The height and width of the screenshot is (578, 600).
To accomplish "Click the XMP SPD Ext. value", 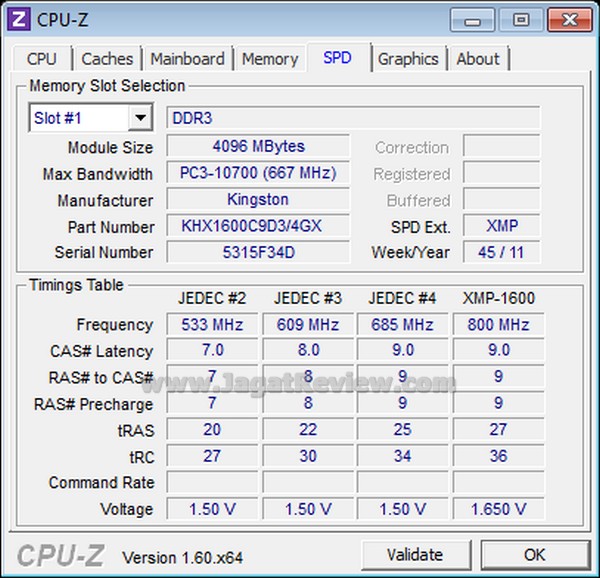I will (502, 226).
